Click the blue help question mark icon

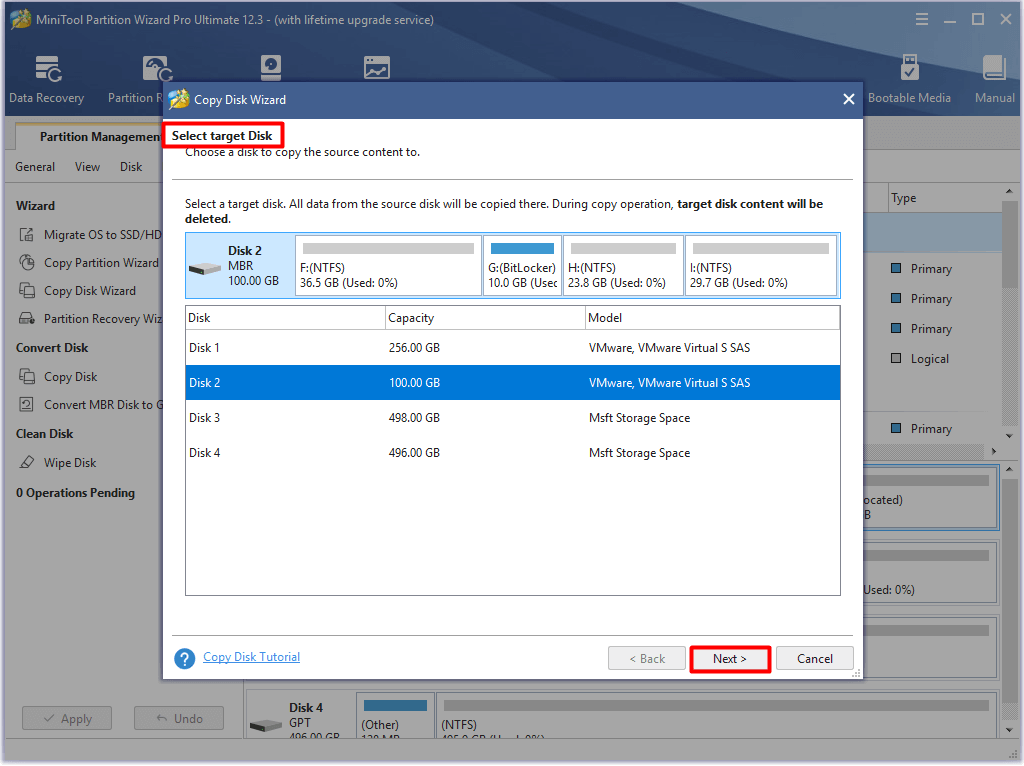pyautogui.click(x=185, y=658)
